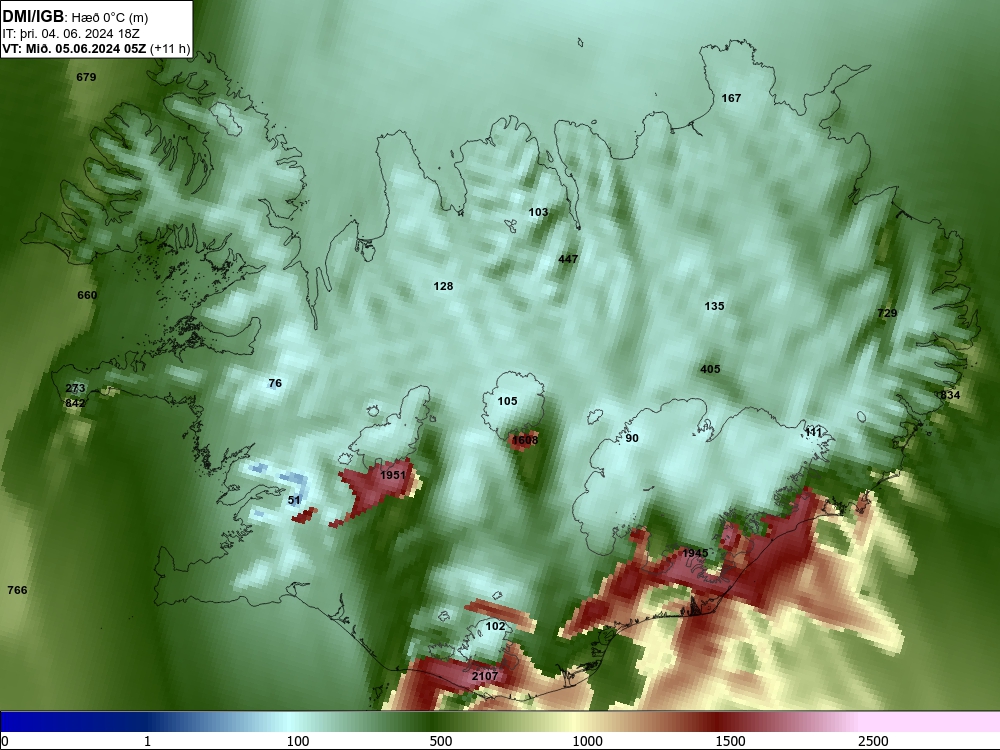Click the 2500 tick on the color scale
Image resolution: width=1000 pixels, height=750 pixels.
click(873, 741)
